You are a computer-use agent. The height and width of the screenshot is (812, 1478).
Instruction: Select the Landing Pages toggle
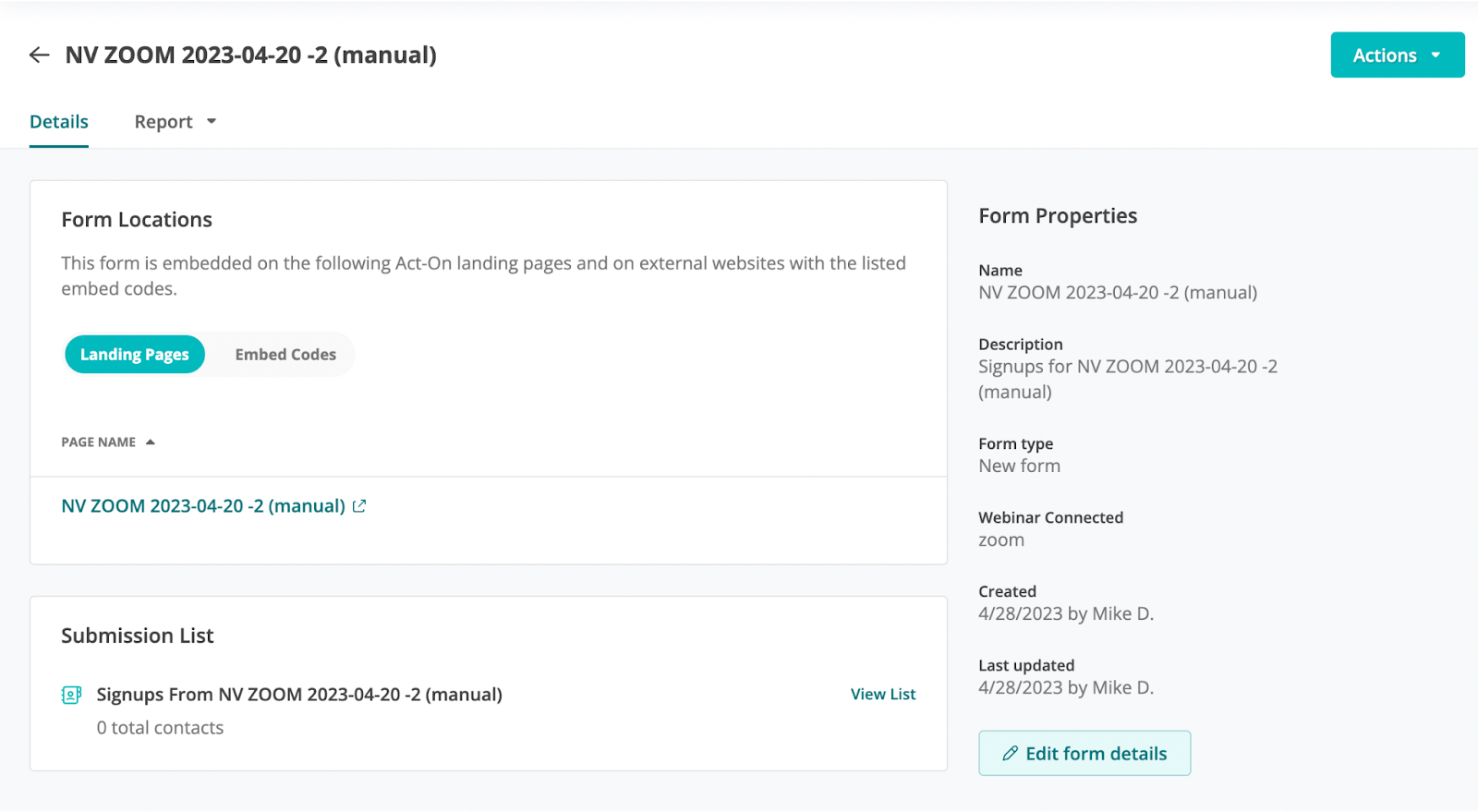pyautogui.click(x=135, y=355)
